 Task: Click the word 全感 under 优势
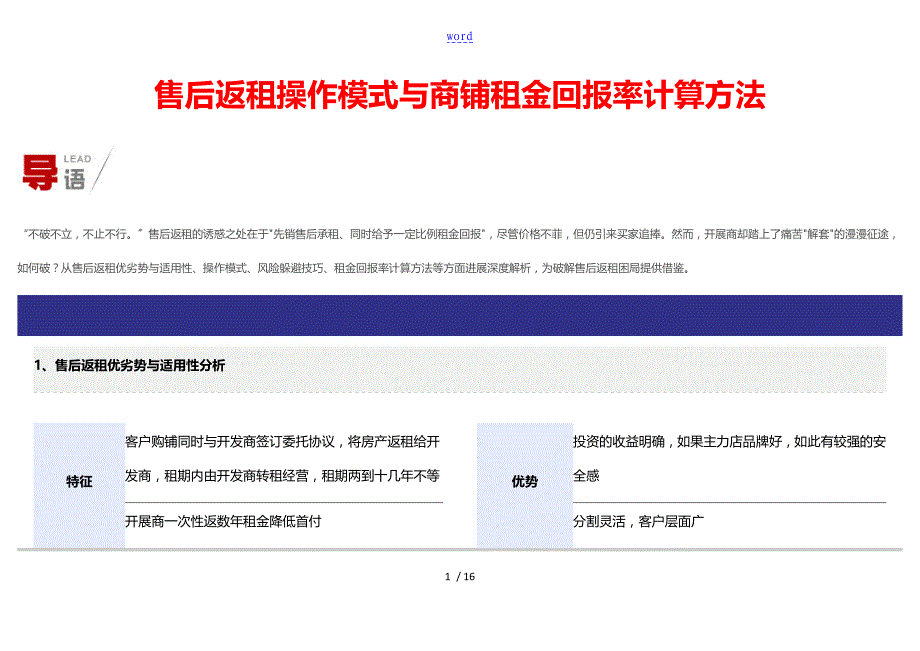click(586, 476)
